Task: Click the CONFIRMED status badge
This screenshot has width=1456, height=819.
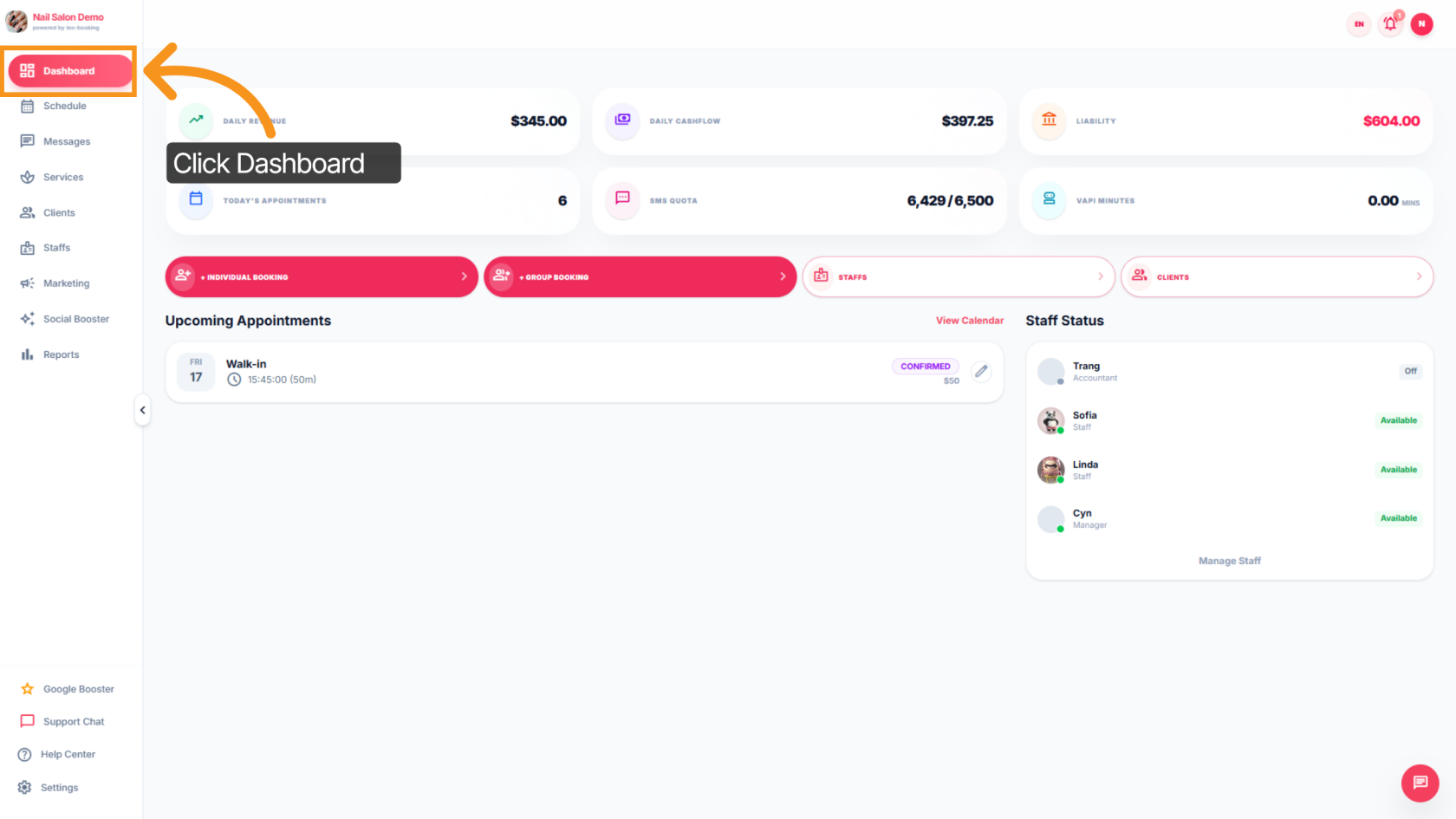Action: (925, 367)
